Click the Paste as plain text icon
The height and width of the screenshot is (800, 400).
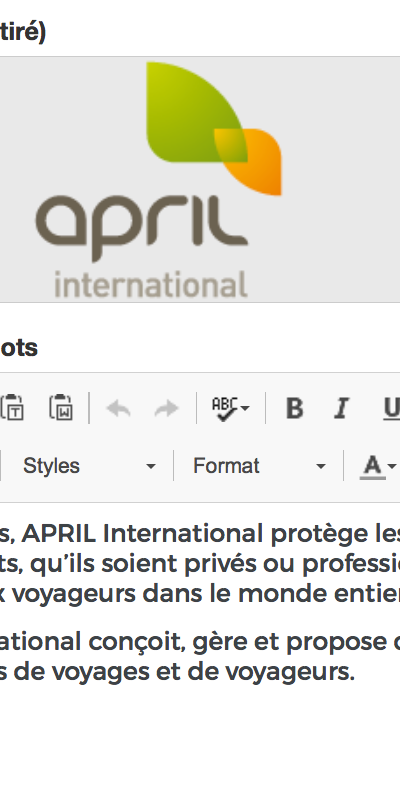pyautogui.click(x=12, y=407)
